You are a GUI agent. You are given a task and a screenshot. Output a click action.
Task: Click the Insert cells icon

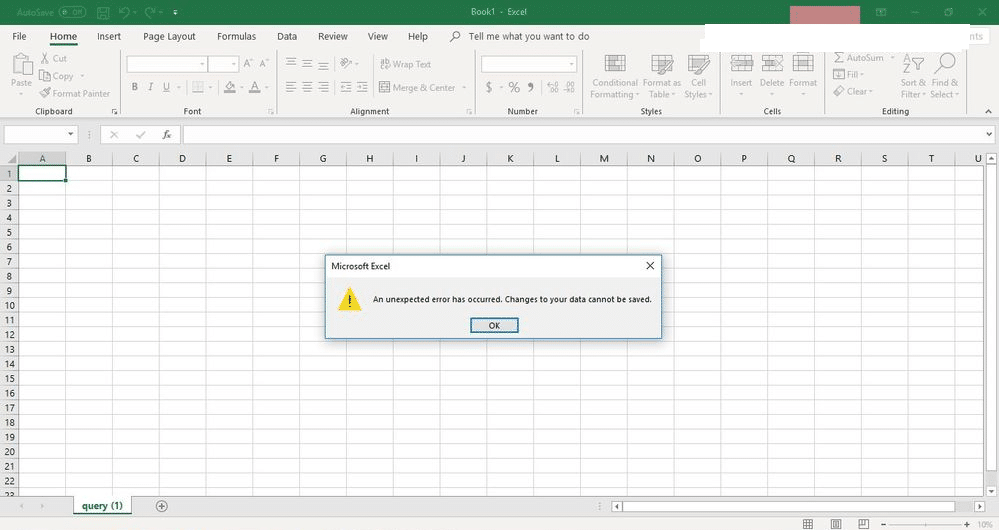(741, 63)
